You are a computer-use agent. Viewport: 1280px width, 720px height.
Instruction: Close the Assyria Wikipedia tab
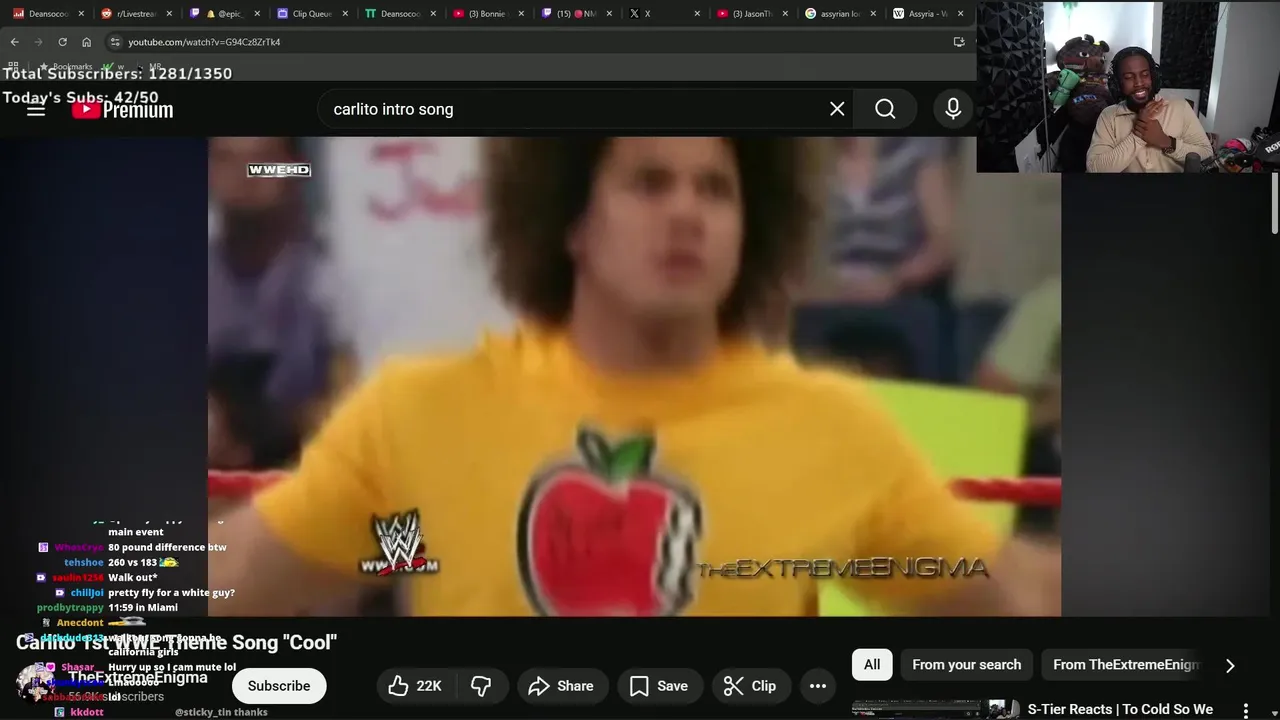point(961,14)
